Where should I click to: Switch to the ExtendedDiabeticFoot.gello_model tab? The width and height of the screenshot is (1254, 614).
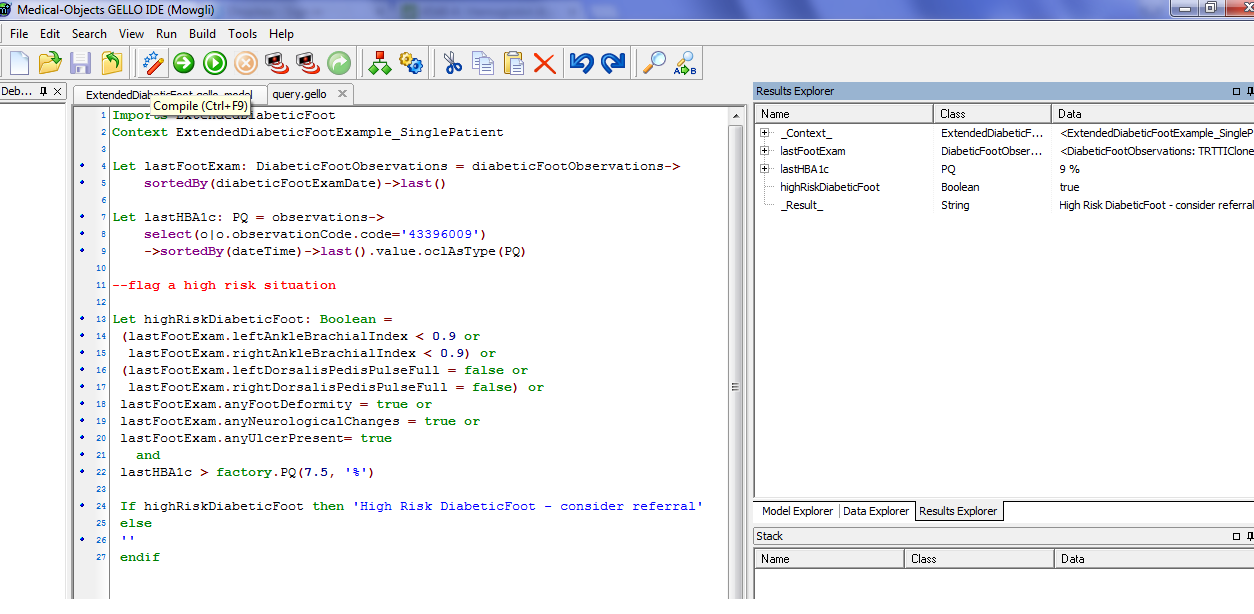[x=168, y=95]
